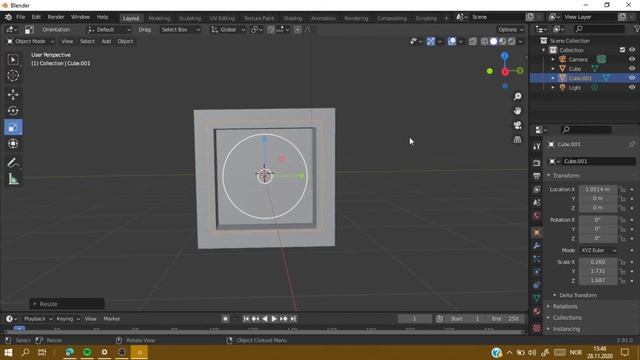Open the Material properties tab
Screen dimensions: 640x360
coord(536,311)
